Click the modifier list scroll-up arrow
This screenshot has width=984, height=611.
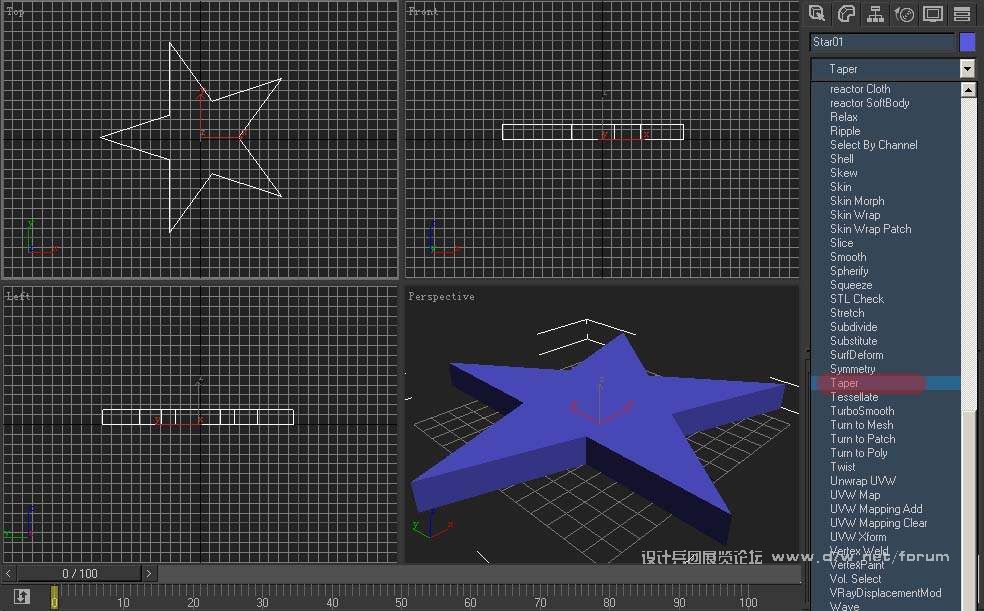[968, 90]
